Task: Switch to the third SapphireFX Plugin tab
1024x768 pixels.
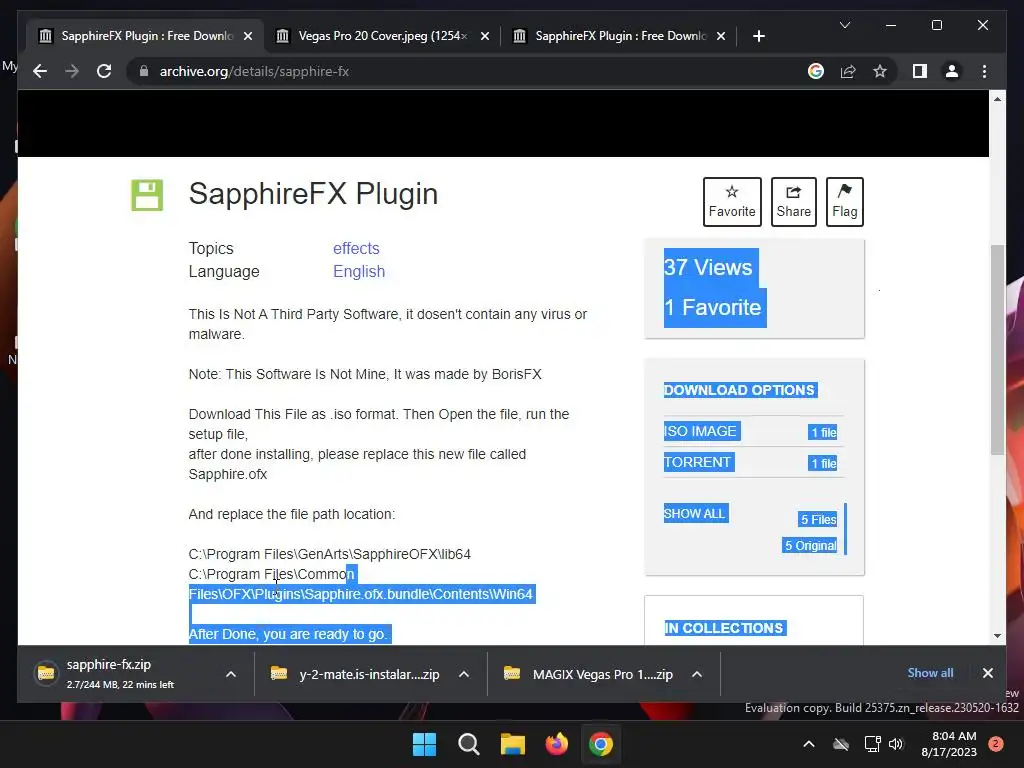Action: tap(619, 36)
